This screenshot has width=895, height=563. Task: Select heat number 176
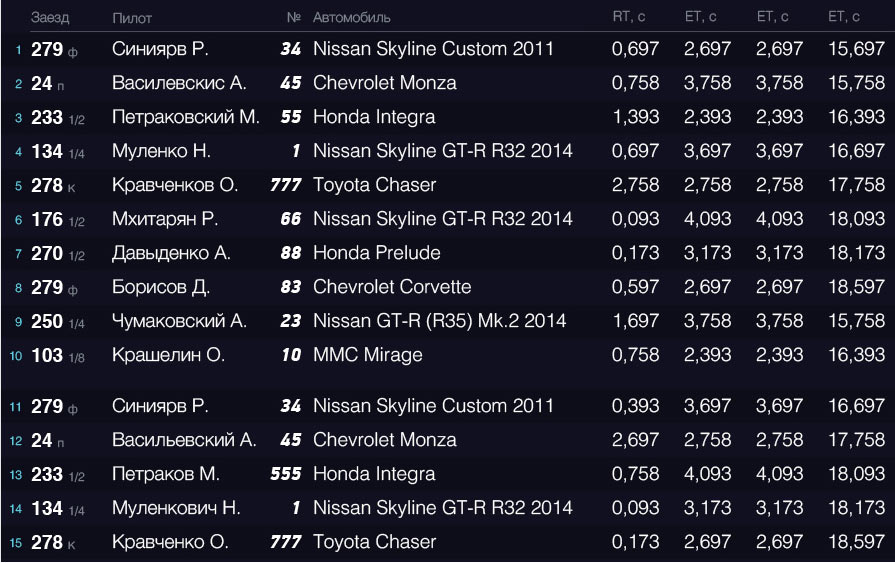[x=47, y=219]
